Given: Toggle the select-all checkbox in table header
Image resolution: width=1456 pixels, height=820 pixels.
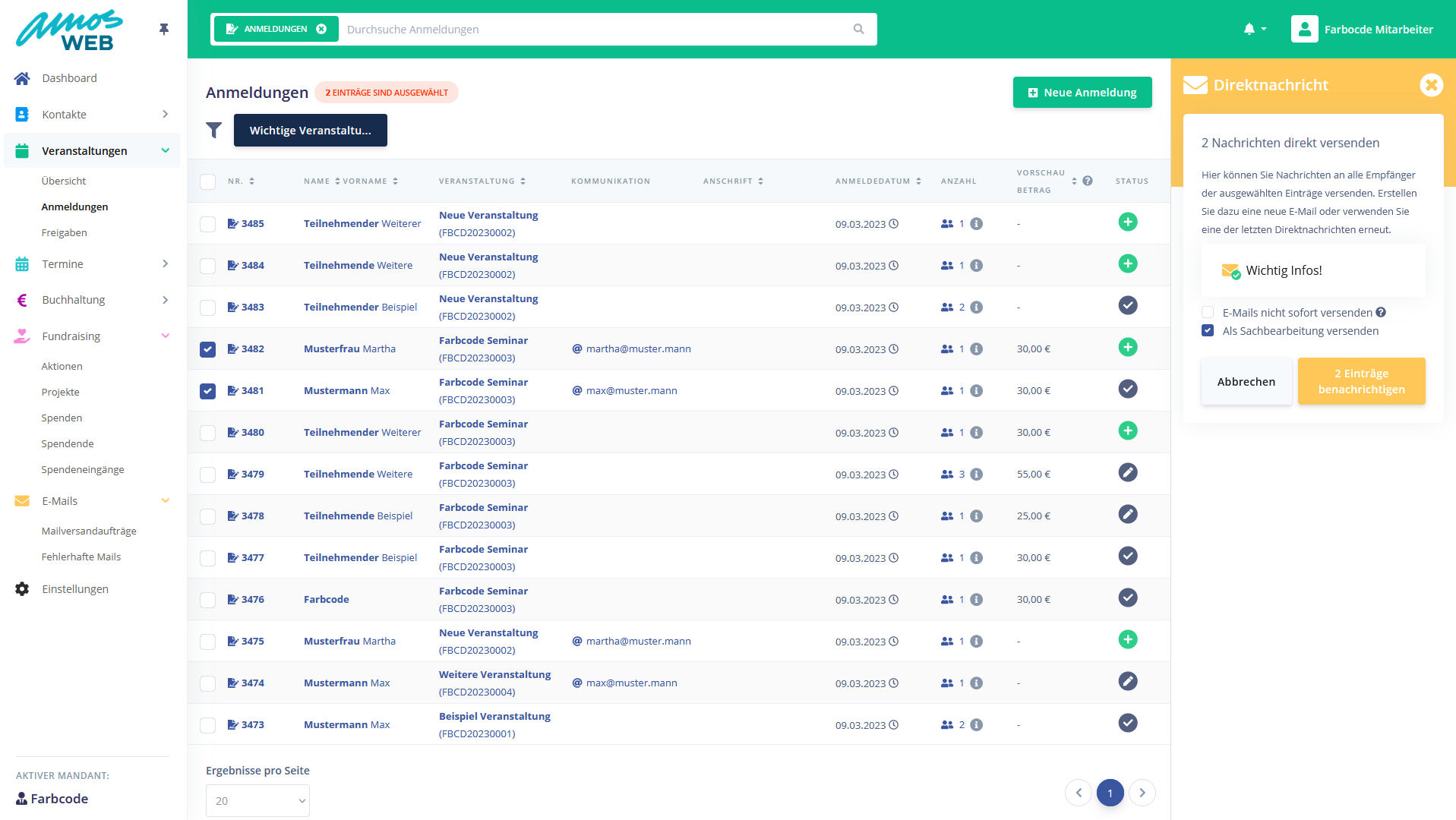Looking at the screenshot, I should click(208, 181).
